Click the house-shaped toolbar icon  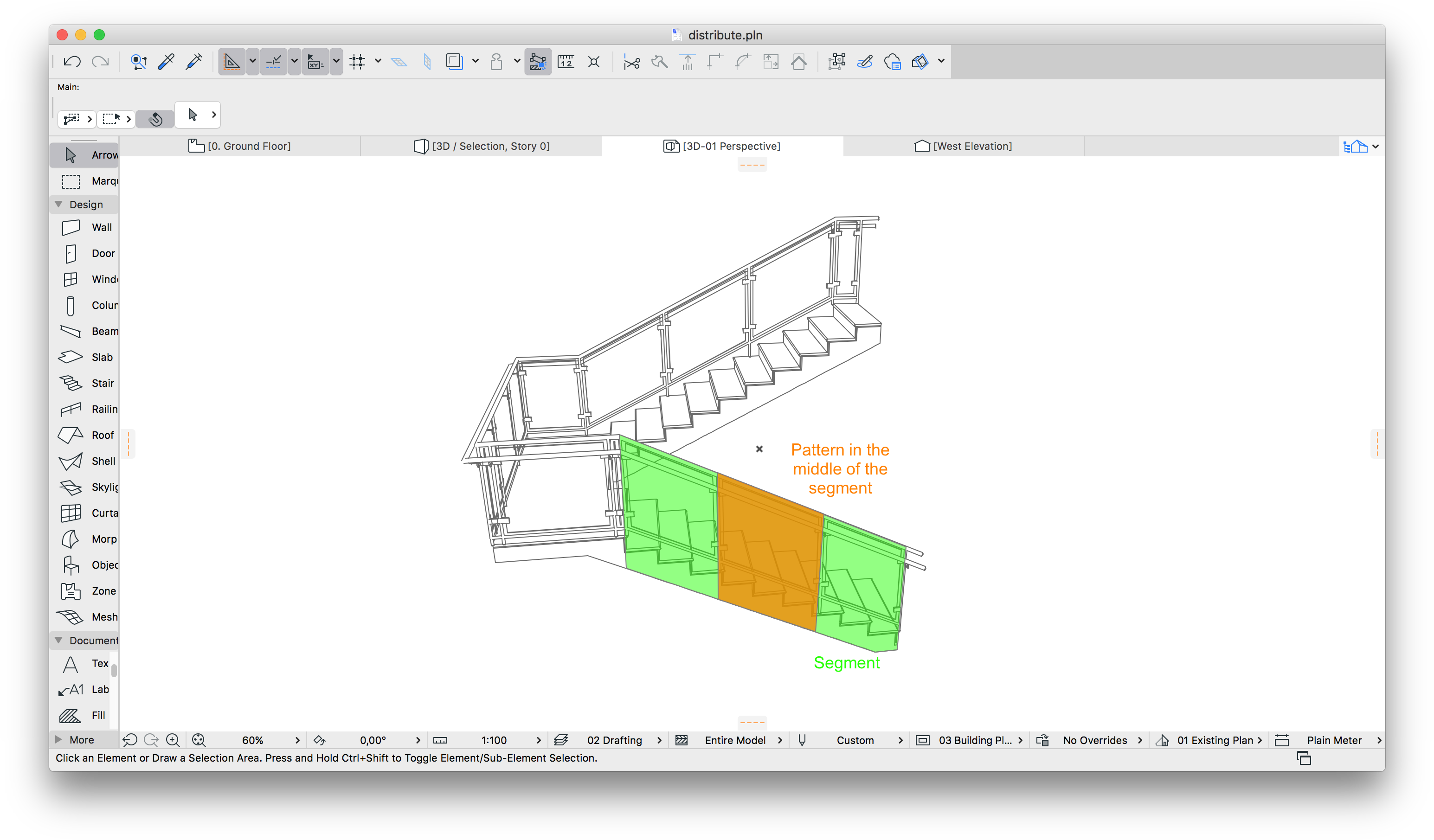point(799,62)
